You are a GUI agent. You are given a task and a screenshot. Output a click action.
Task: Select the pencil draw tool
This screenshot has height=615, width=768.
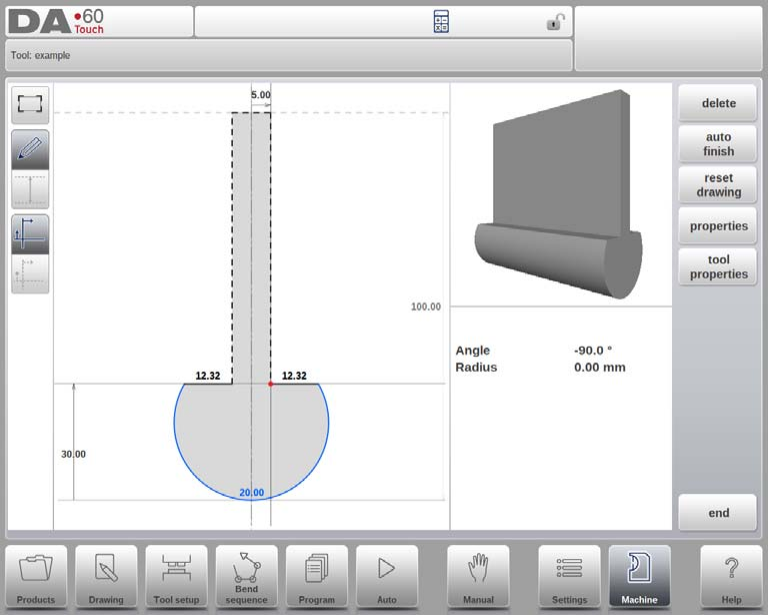coord(30,149)
